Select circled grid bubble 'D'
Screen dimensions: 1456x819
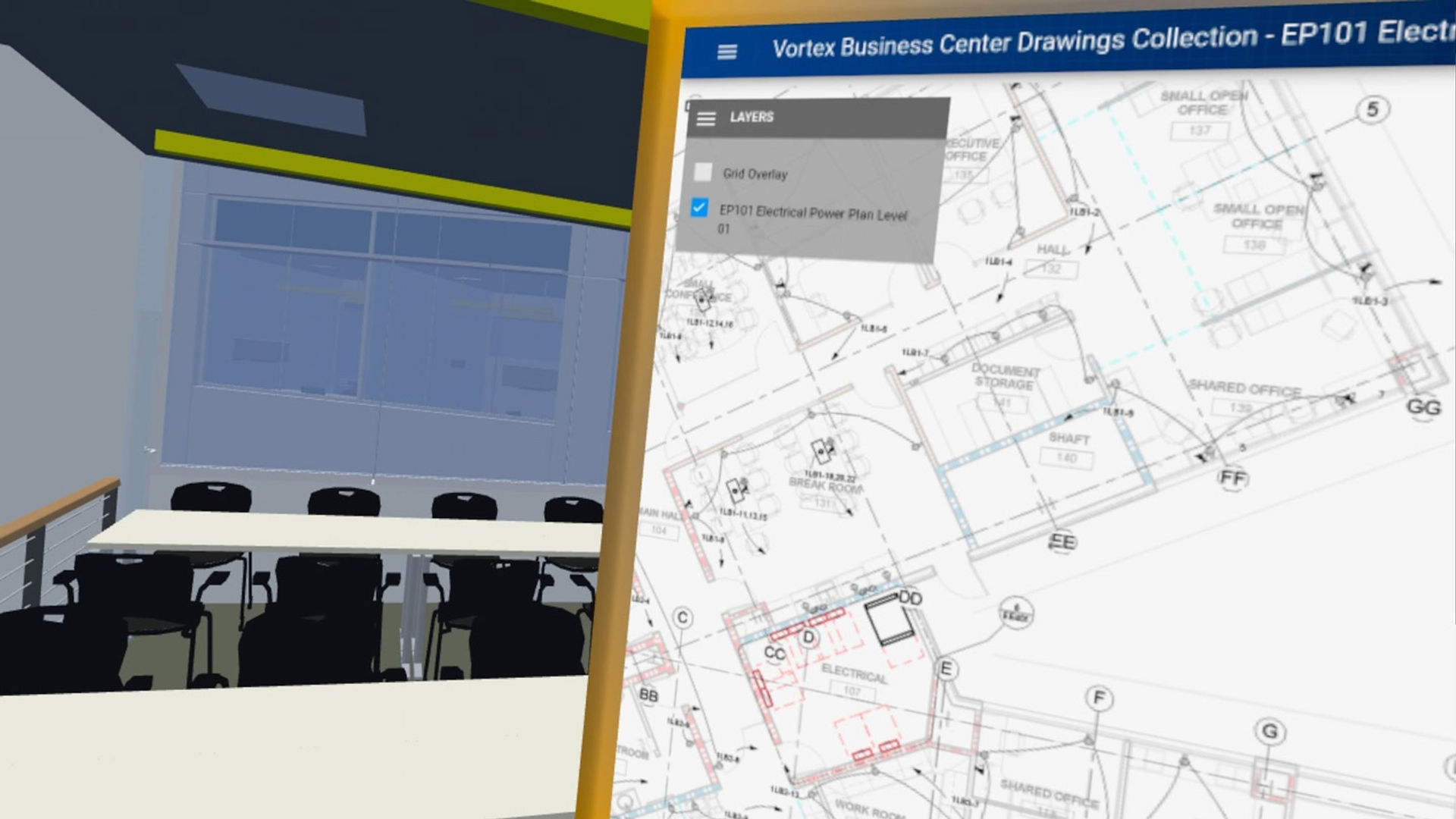(808, 637)
